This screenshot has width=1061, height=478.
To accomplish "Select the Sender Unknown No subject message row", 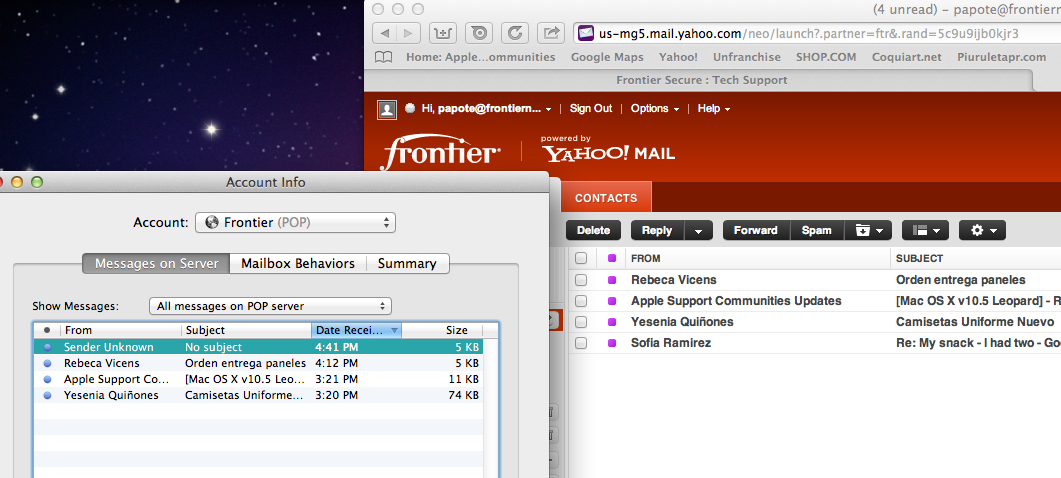I will (258, 347).
